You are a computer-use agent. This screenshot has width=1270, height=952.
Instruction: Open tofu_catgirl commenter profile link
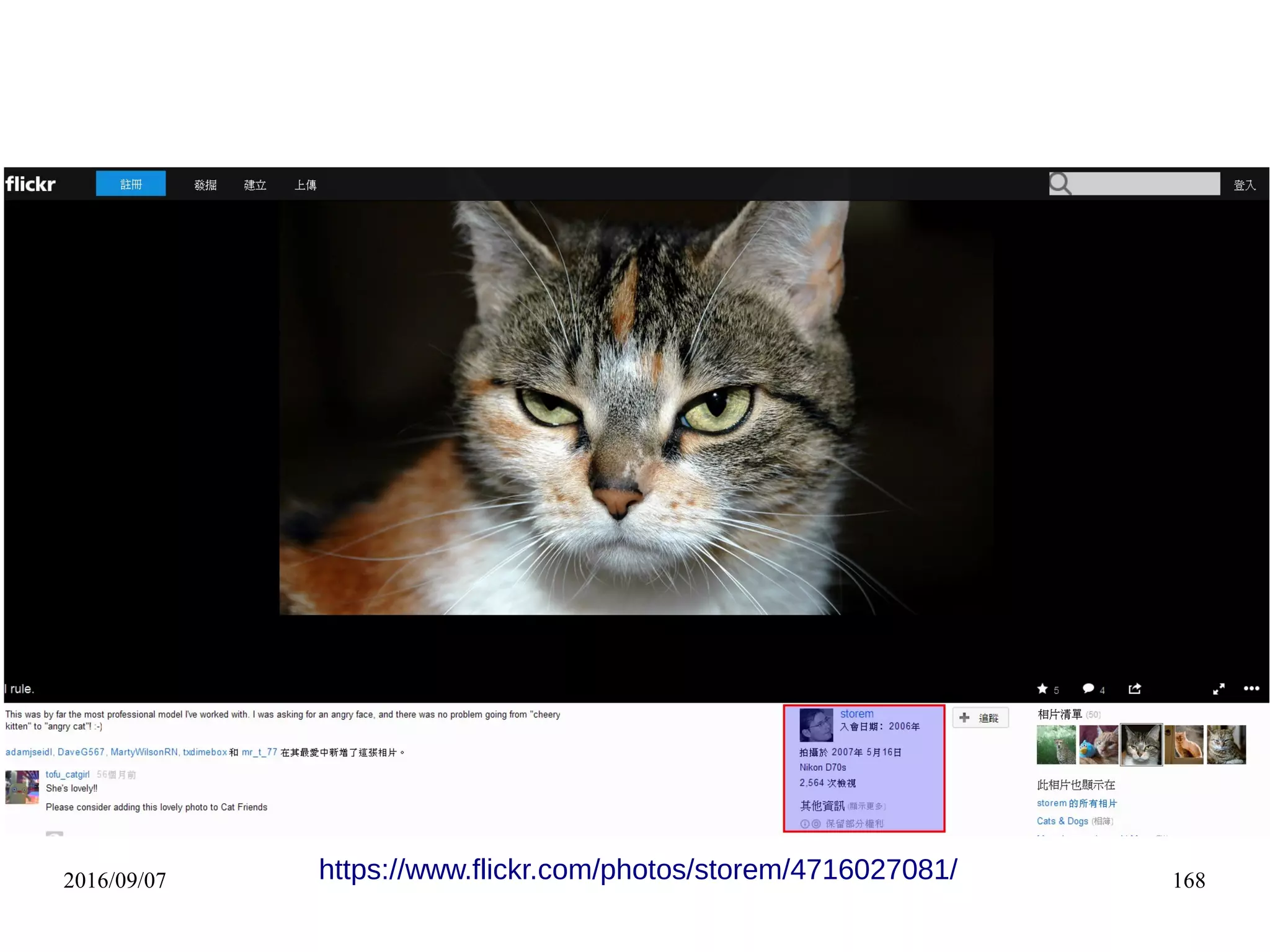pyautogui.click(x=68, y=775)
